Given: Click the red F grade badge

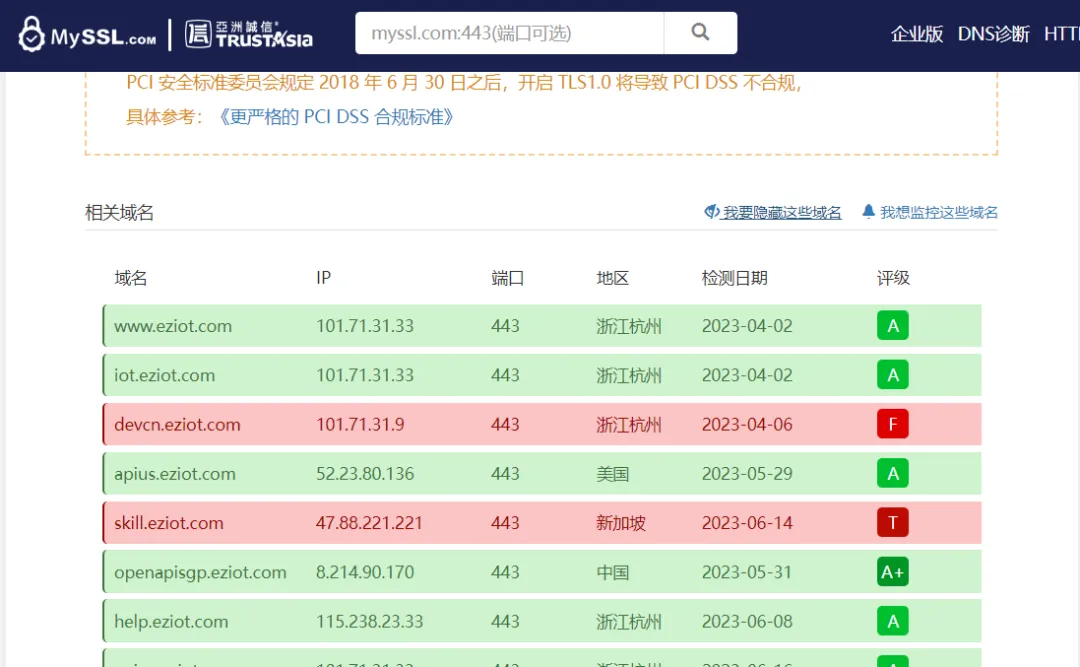Looking at the screenshot, I should pyautogui.click(x=892, y=424).
